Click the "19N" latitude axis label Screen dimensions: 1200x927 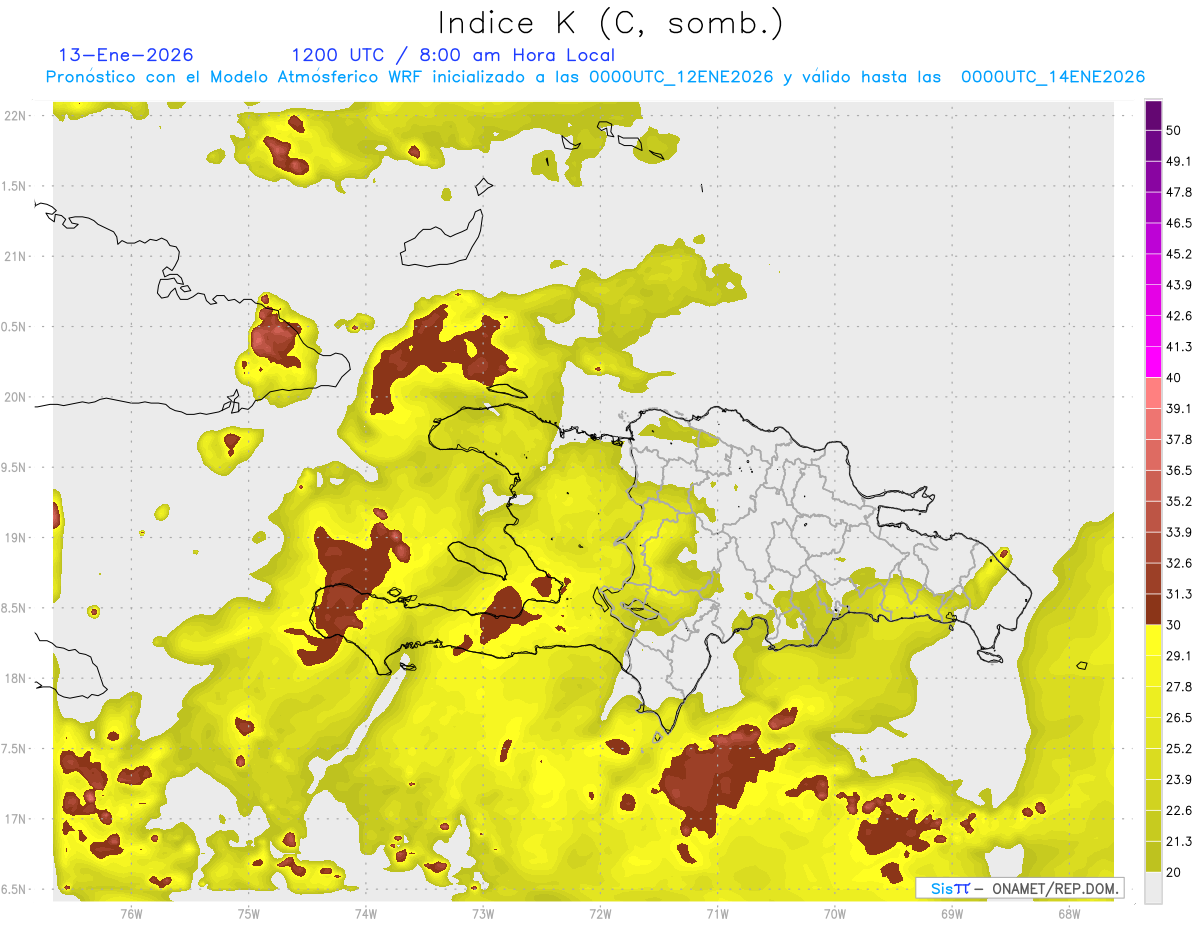(14, 538)
